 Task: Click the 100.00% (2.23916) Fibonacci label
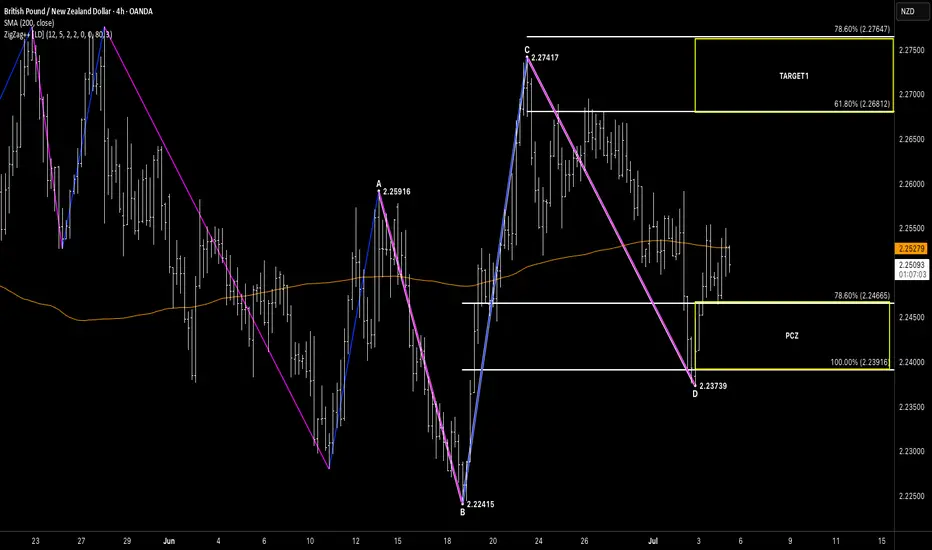coord(859,362)
